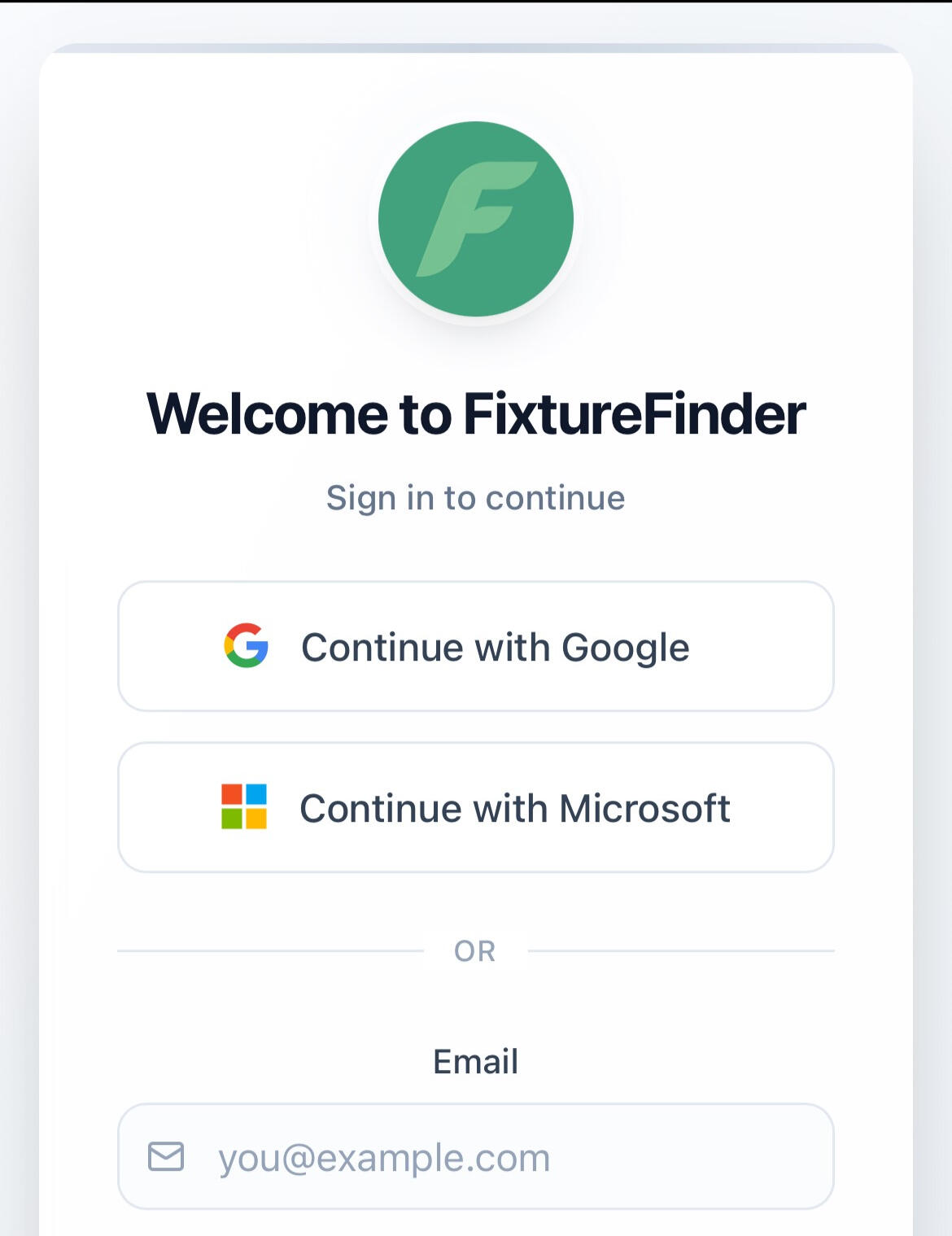
Task: Click the blue square of the Microsoft logo
Action: coord(256,794)
